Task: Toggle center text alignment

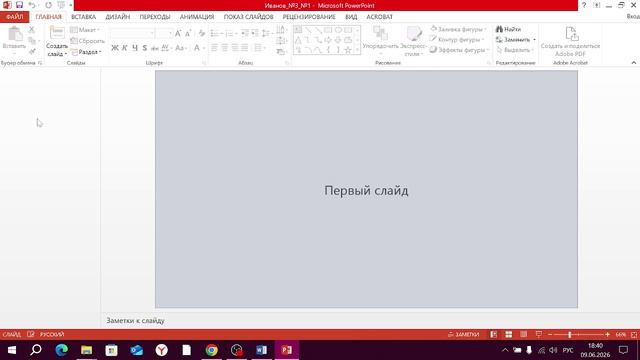Action: tap(224, 48)
